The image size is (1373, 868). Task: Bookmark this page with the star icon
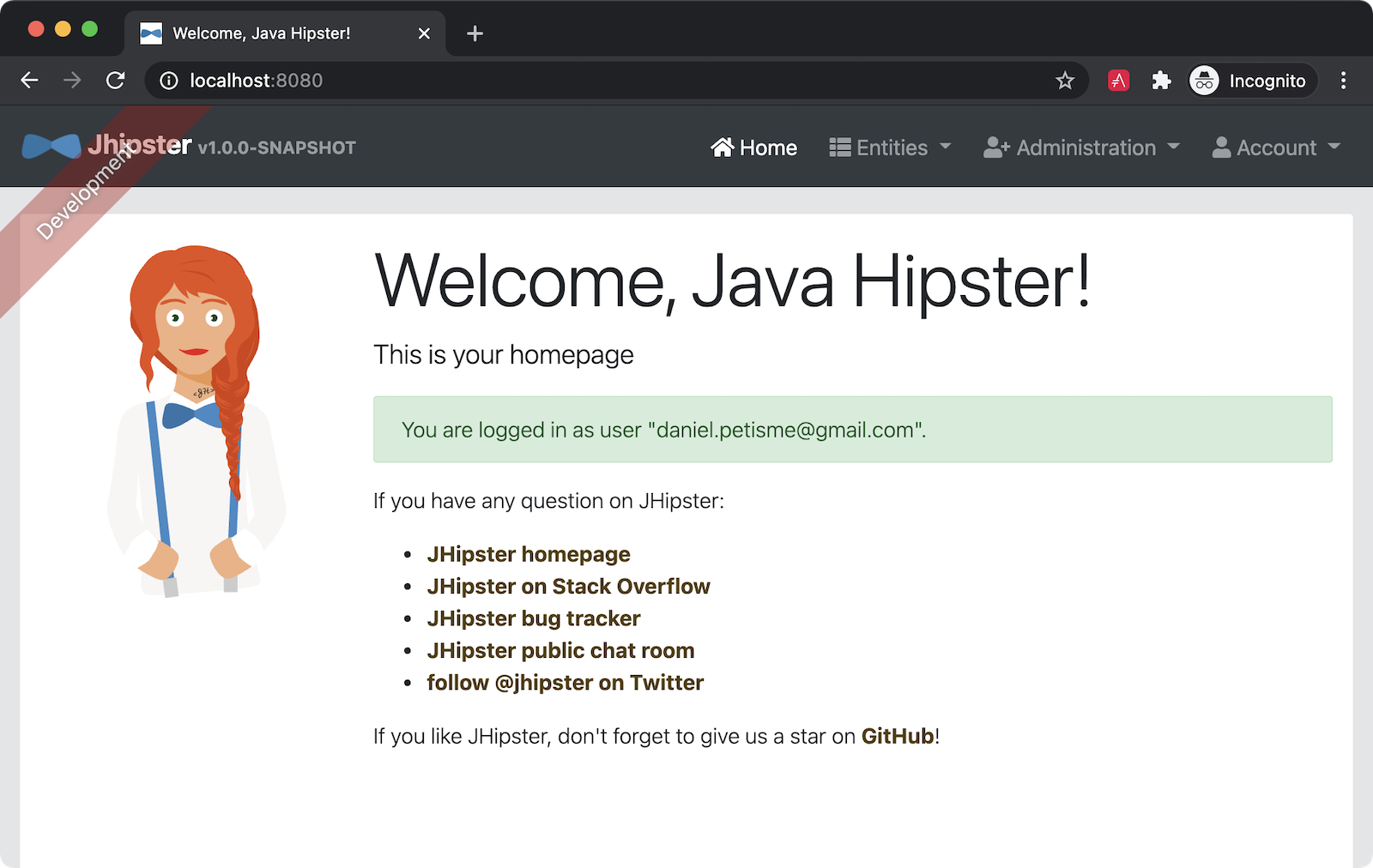[1065, 81]
